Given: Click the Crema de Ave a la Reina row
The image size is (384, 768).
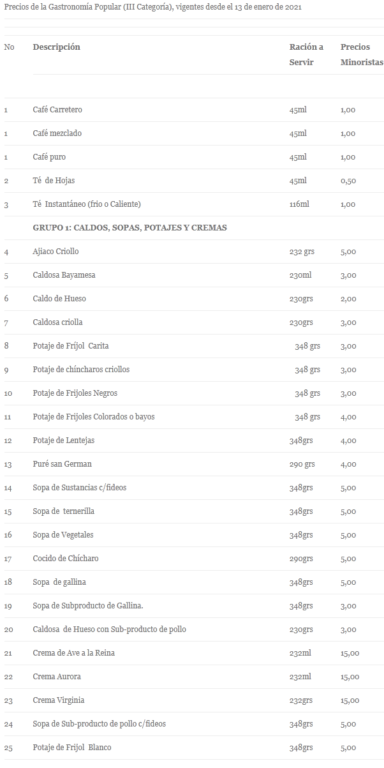Looking at the screenshot, I should 192,653.
